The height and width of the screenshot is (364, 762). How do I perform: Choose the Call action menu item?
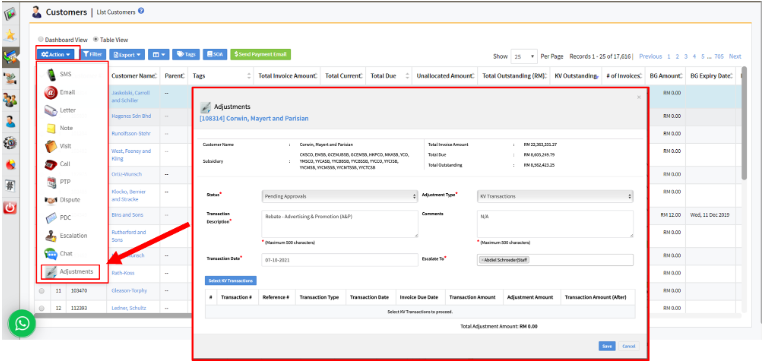click(x=65, y=164)
